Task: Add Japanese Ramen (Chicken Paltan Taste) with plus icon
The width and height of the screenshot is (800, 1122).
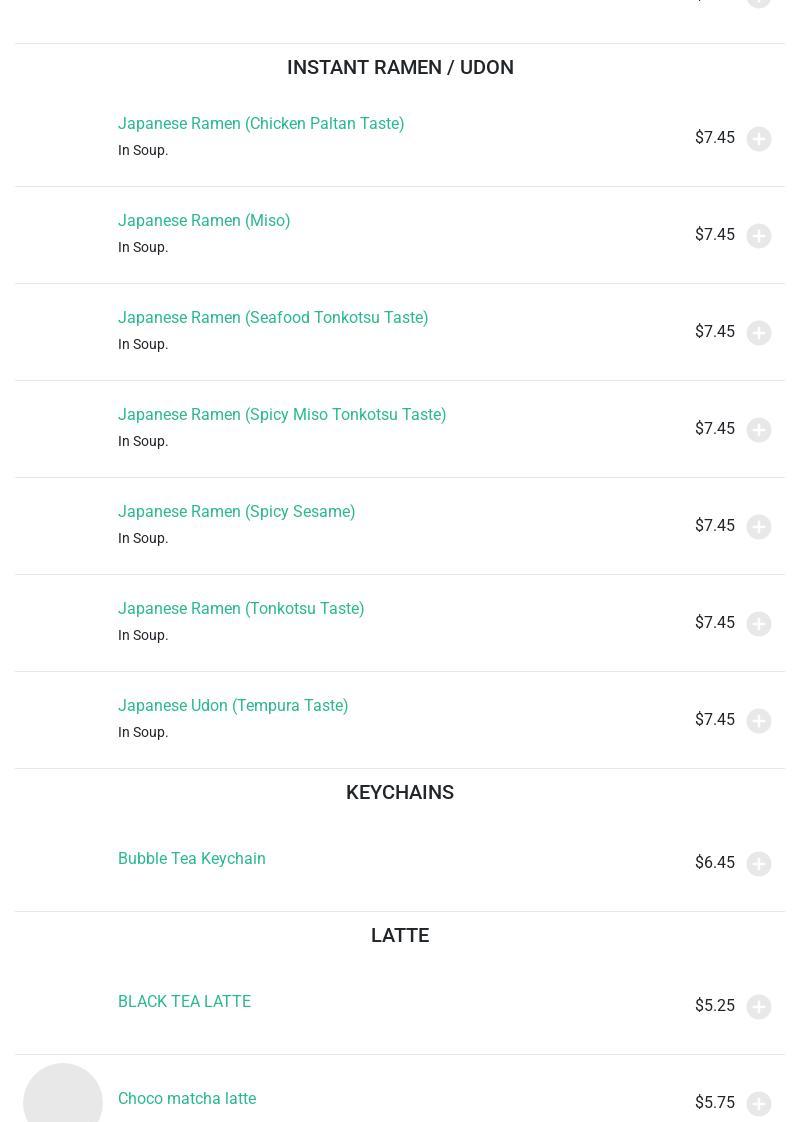Action: tap(758, 138)
